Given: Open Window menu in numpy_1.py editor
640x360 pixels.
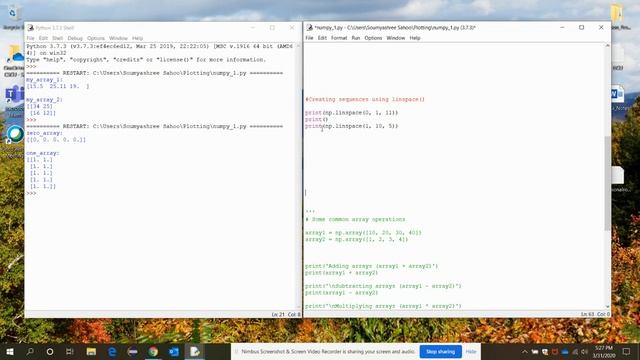Looking at the screenshot, I should coord(396,38).
